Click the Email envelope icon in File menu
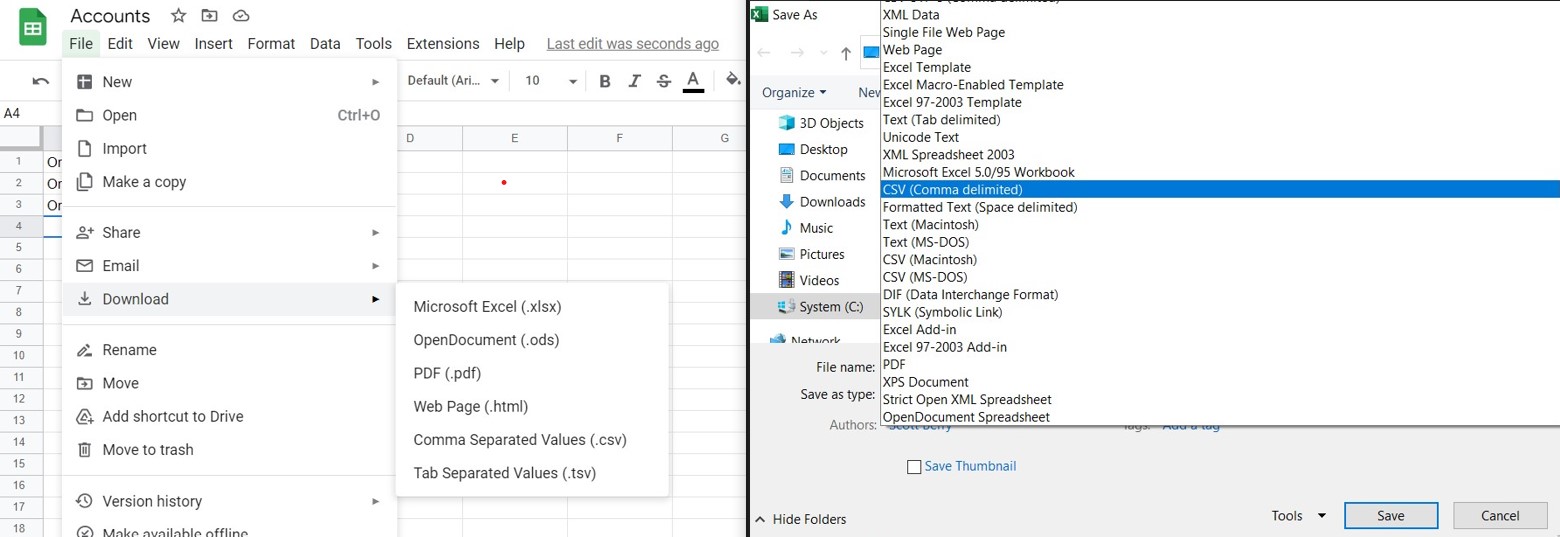1560x537 pixels. pos(85,266)
